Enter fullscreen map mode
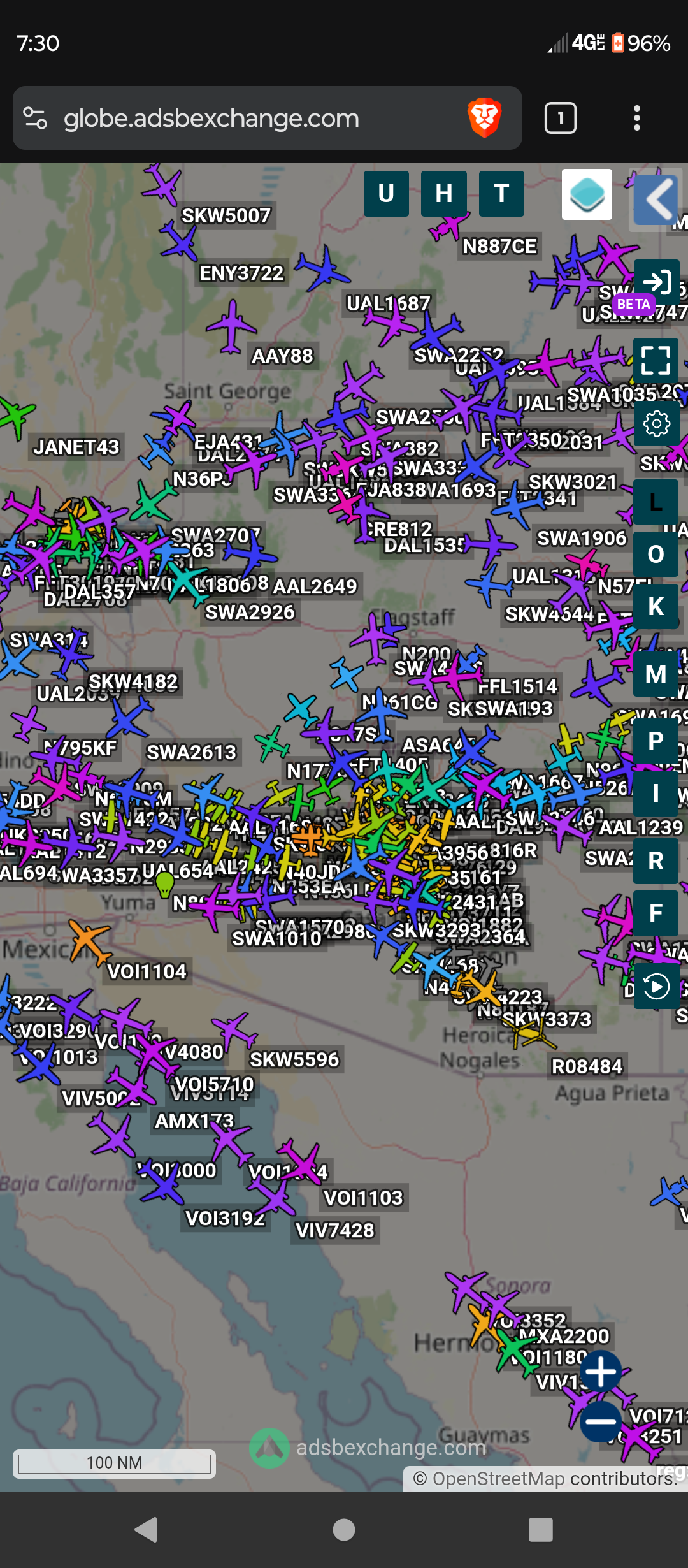688x1568 pixels. tap(656, 361)
